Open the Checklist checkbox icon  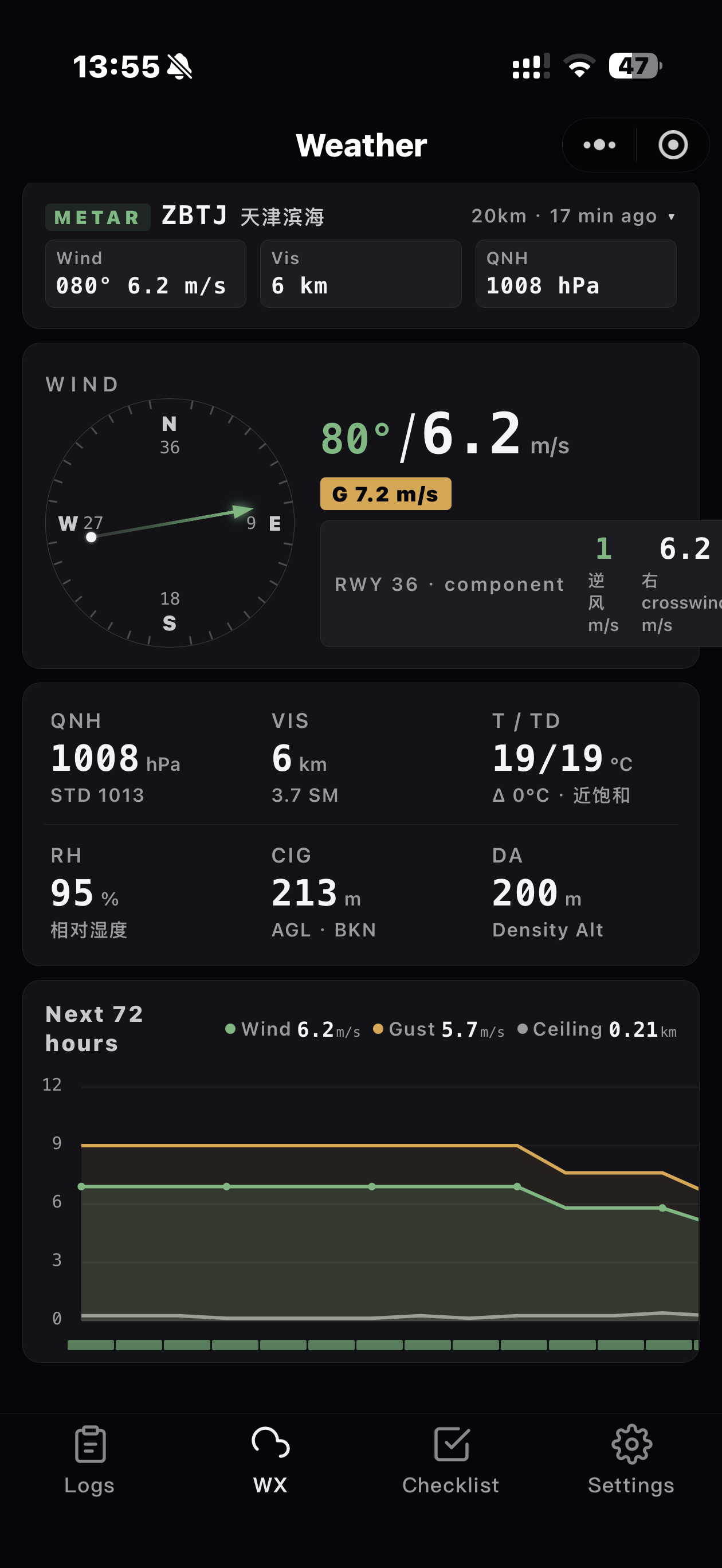[x=451, y=1444]
